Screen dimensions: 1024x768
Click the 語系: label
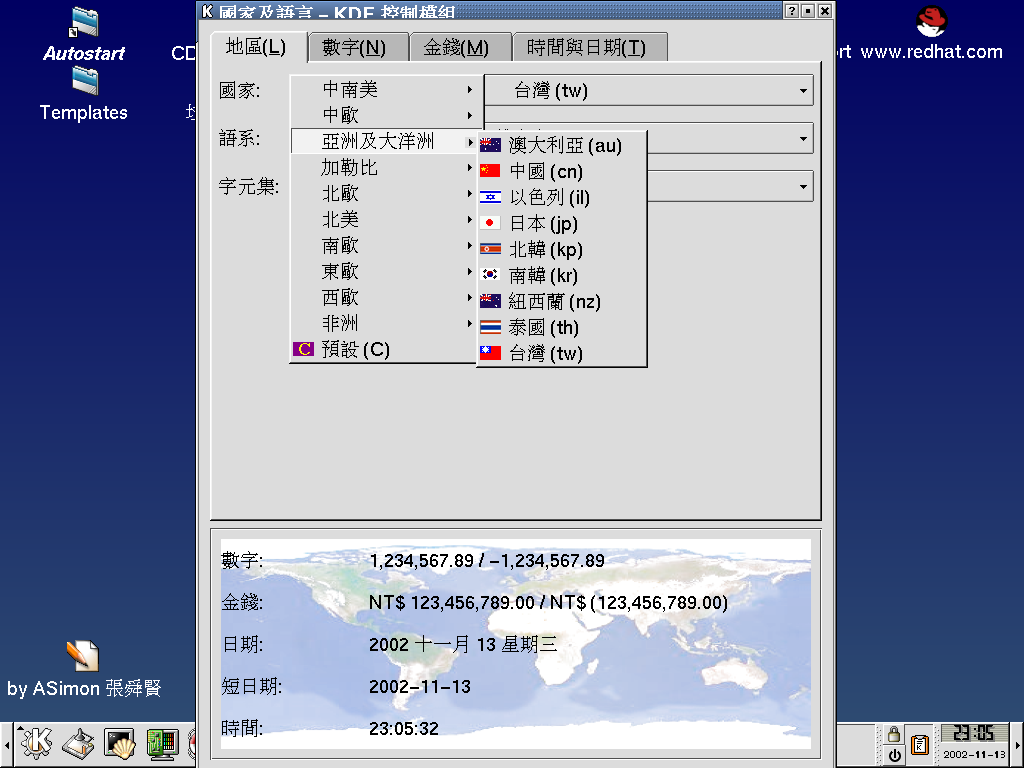pyautogui.click(x=240, y=138)
